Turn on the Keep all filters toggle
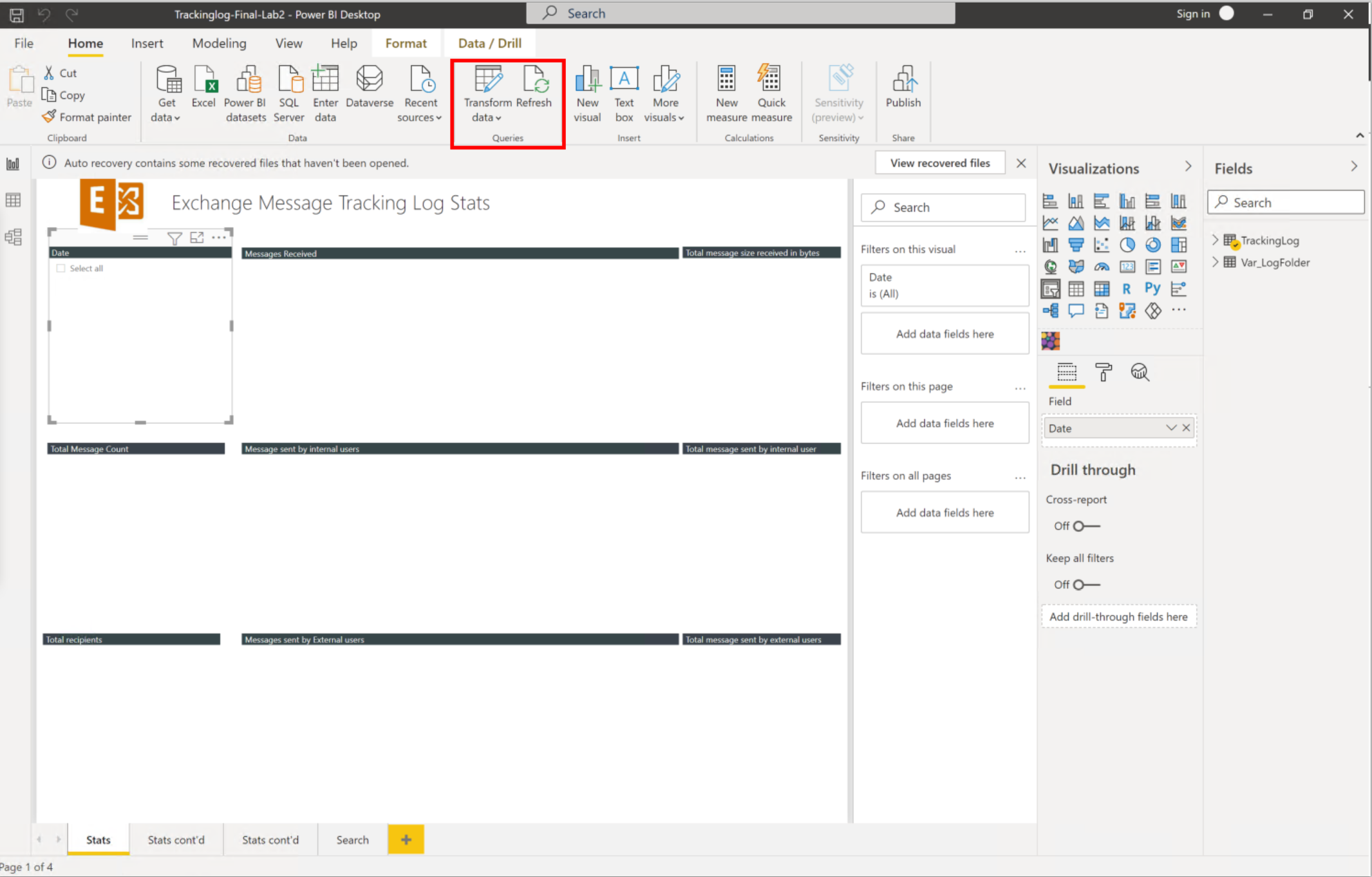This screenshot has width=1372, height=877. point(1078,585)
